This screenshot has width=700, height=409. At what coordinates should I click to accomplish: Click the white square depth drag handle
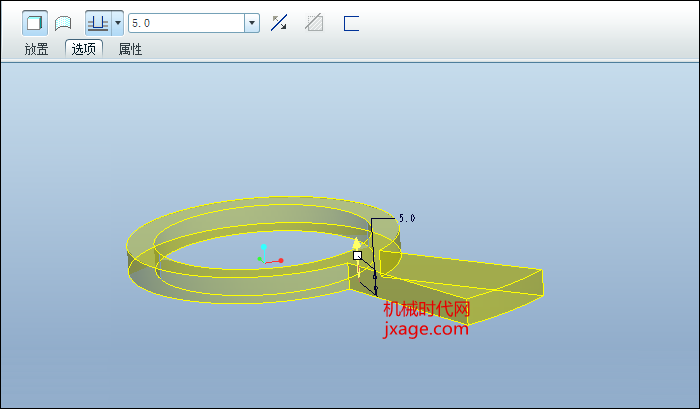[357, 255]
